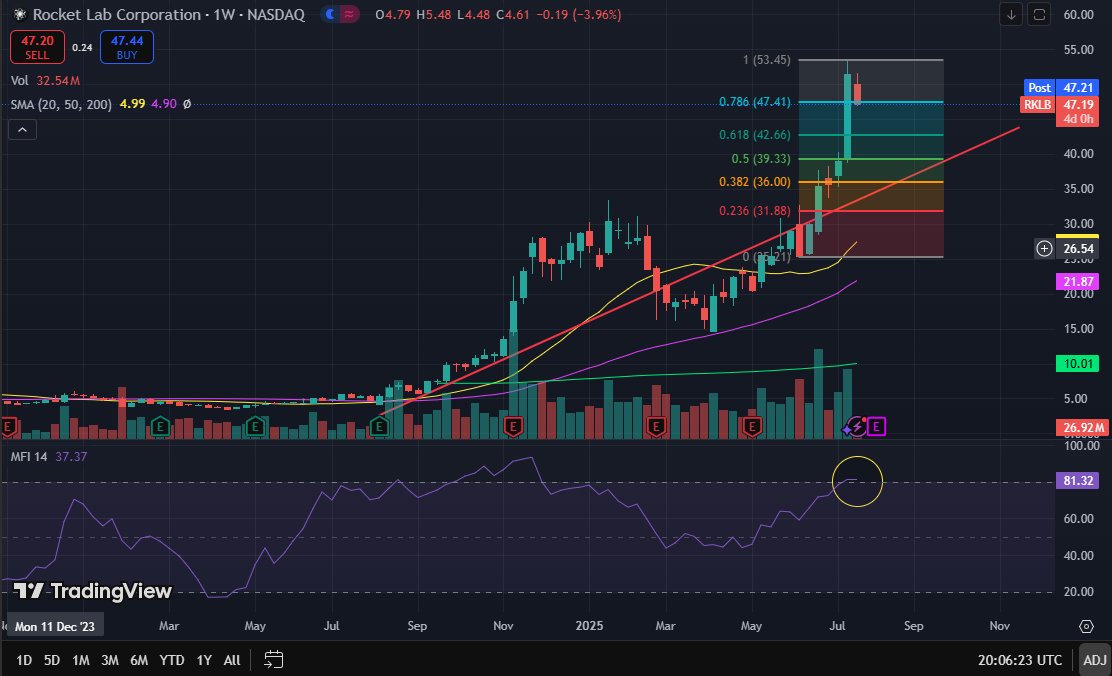The height and width of the screenshot is (676, 1112).
Task: Click the 47.44 BUY button
Action: [127, 47]
